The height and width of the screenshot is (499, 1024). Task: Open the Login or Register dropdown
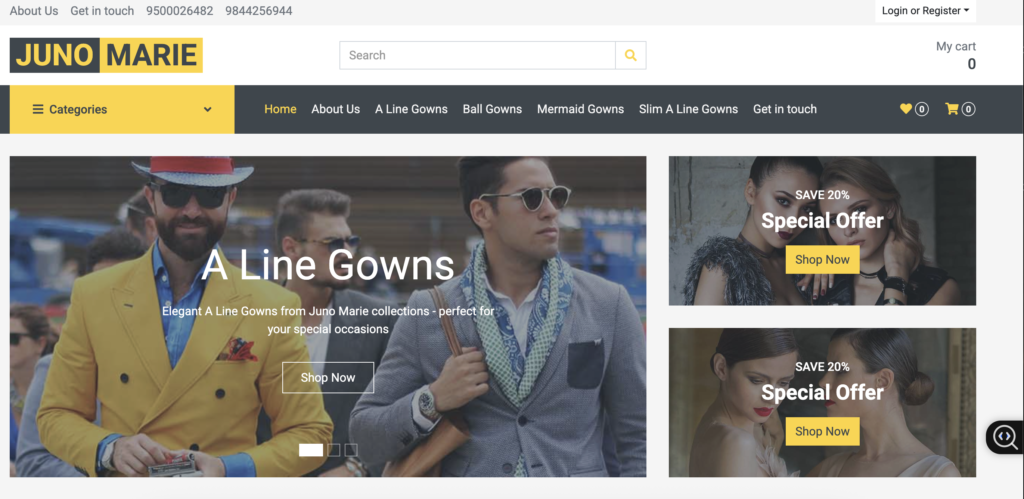click(925, 11)
